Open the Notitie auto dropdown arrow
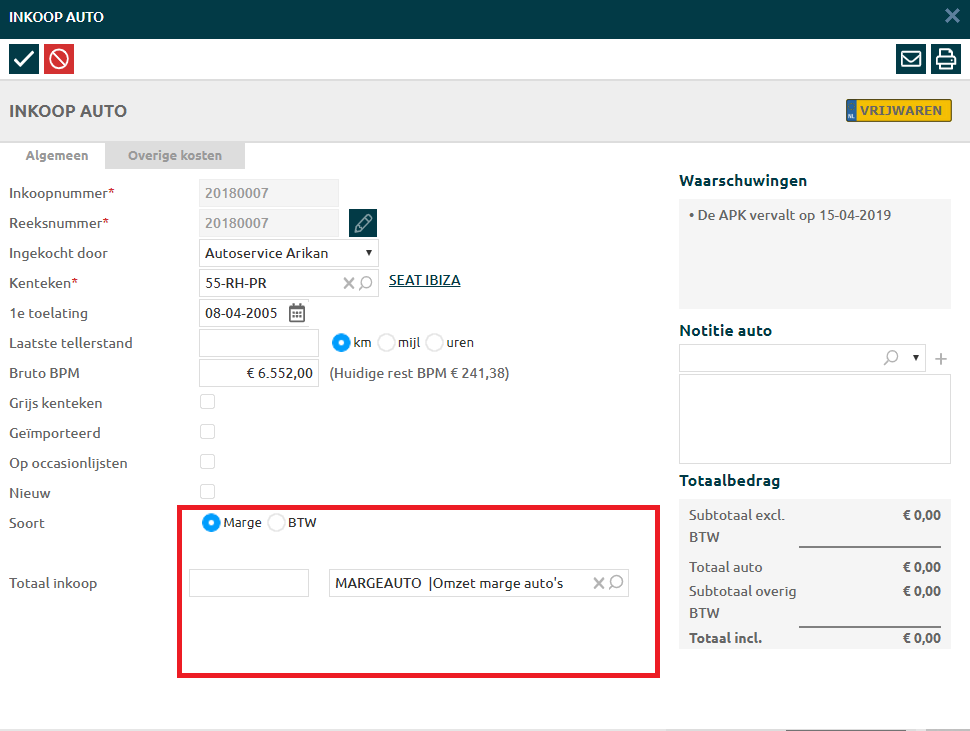 pyautogui.click(x=917, y=358)
